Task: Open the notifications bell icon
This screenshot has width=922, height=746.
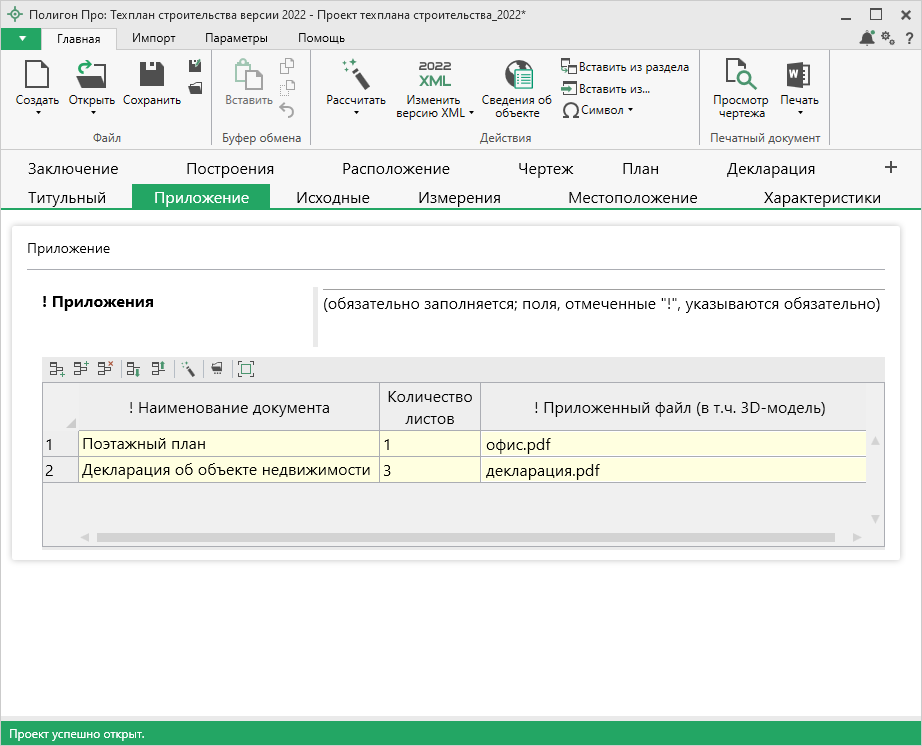Action: coord(866,38)
